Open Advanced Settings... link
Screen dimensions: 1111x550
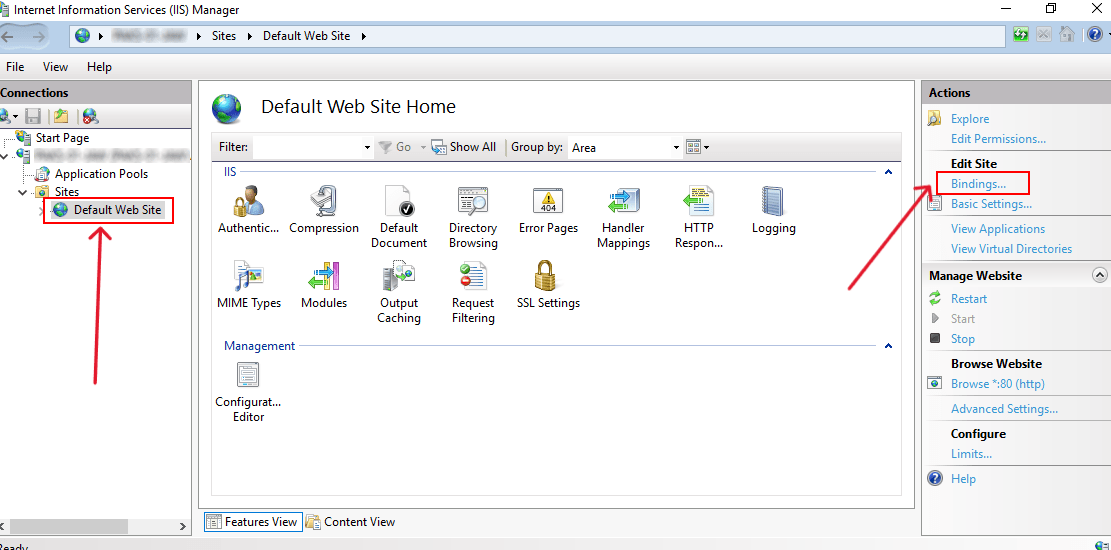pos(1004,409)
